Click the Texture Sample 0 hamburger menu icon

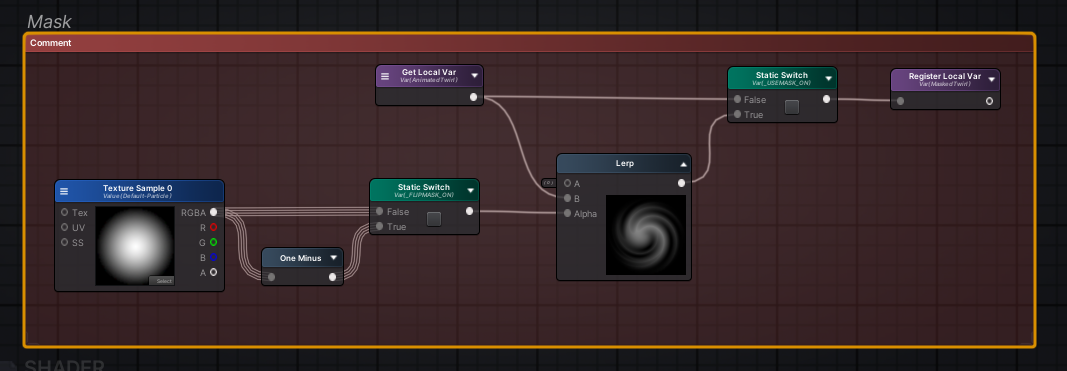tap(64, 191)
